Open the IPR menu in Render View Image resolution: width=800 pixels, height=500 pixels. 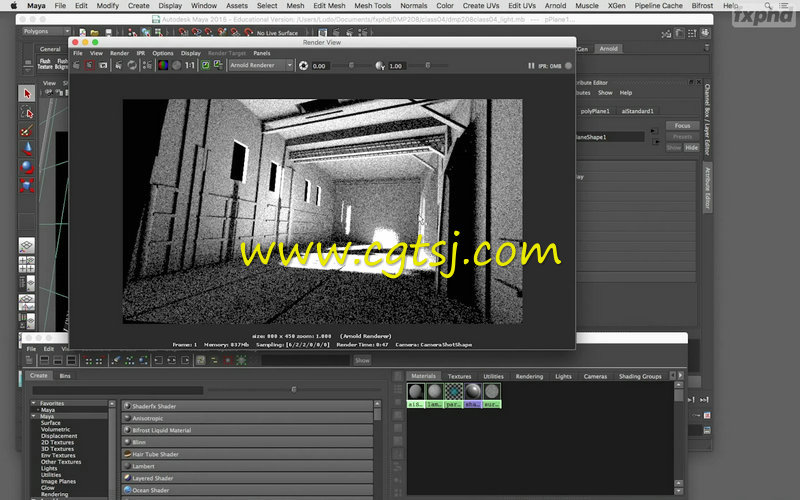coord(141,53)
